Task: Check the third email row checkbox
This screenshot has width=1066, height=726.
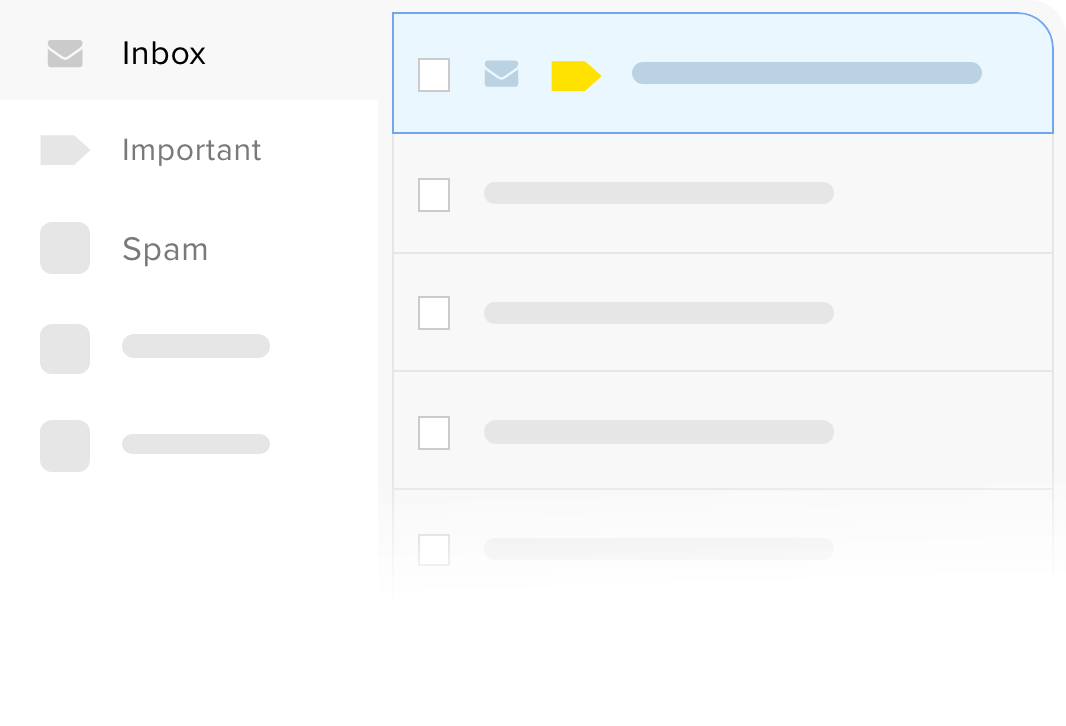Action: (434, 313)
